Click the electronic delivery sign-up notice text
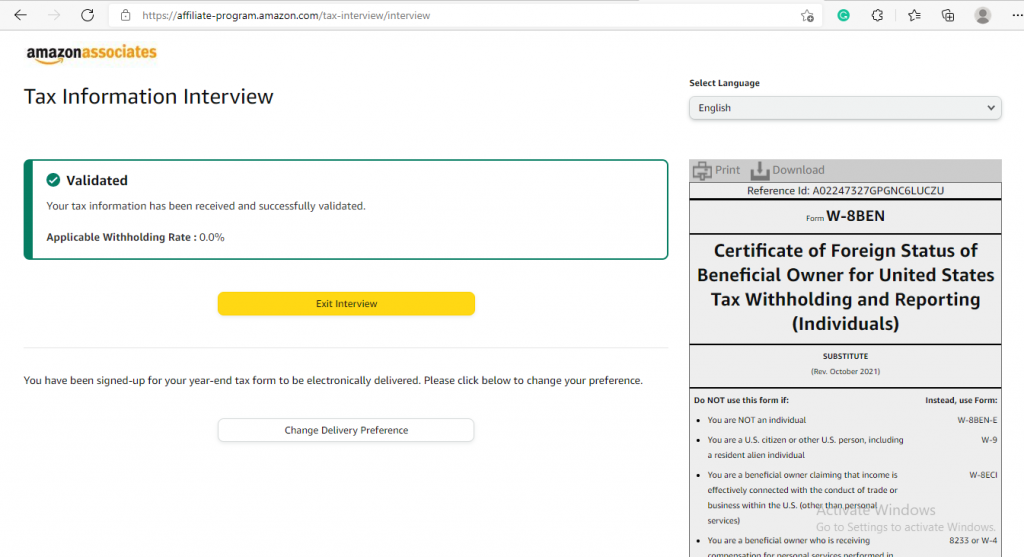The width and height of the screenshot is (1024, 557). [333, 380]
